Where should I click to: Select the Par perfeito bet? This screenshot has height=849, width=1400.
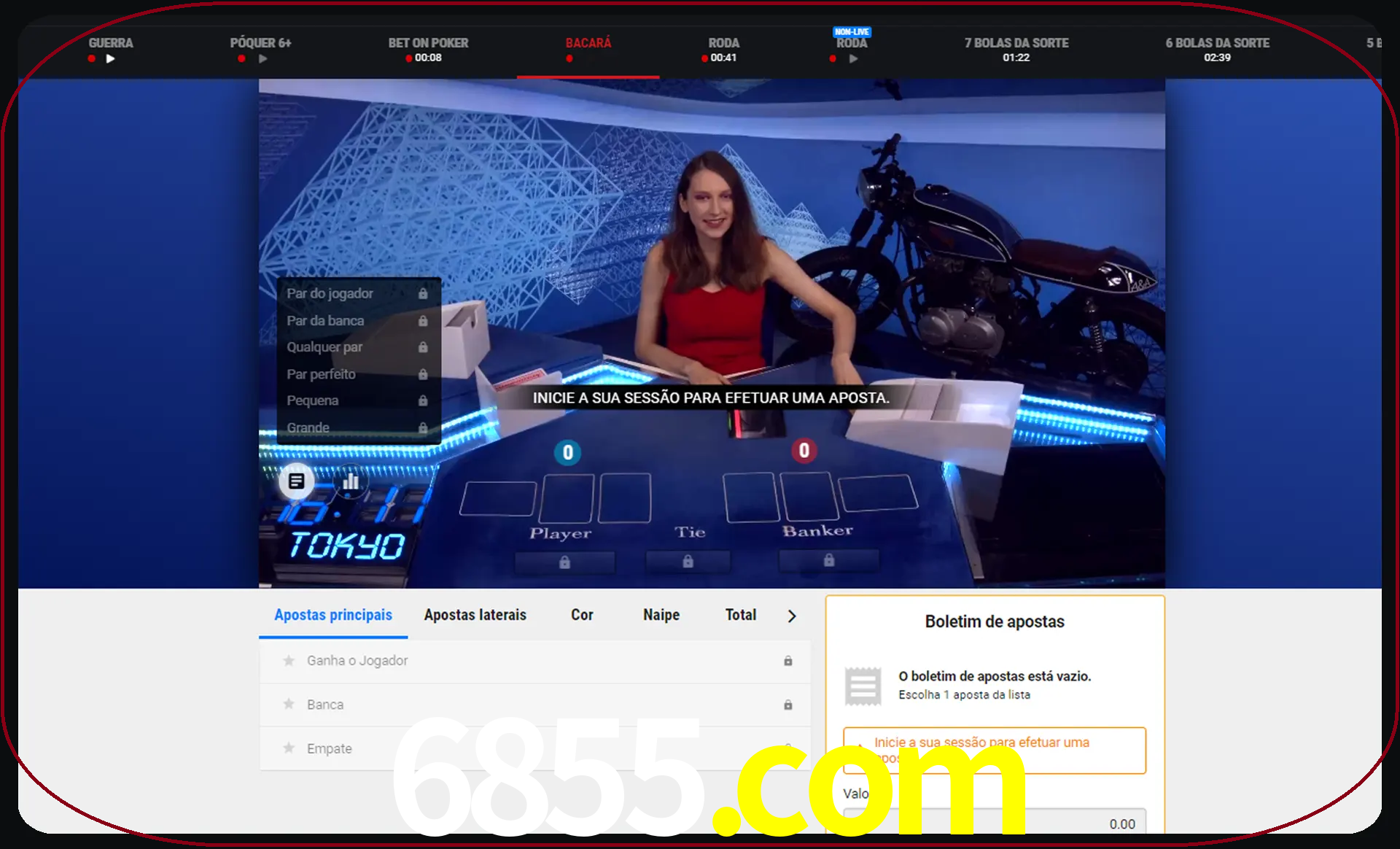[x=359, y=374]
